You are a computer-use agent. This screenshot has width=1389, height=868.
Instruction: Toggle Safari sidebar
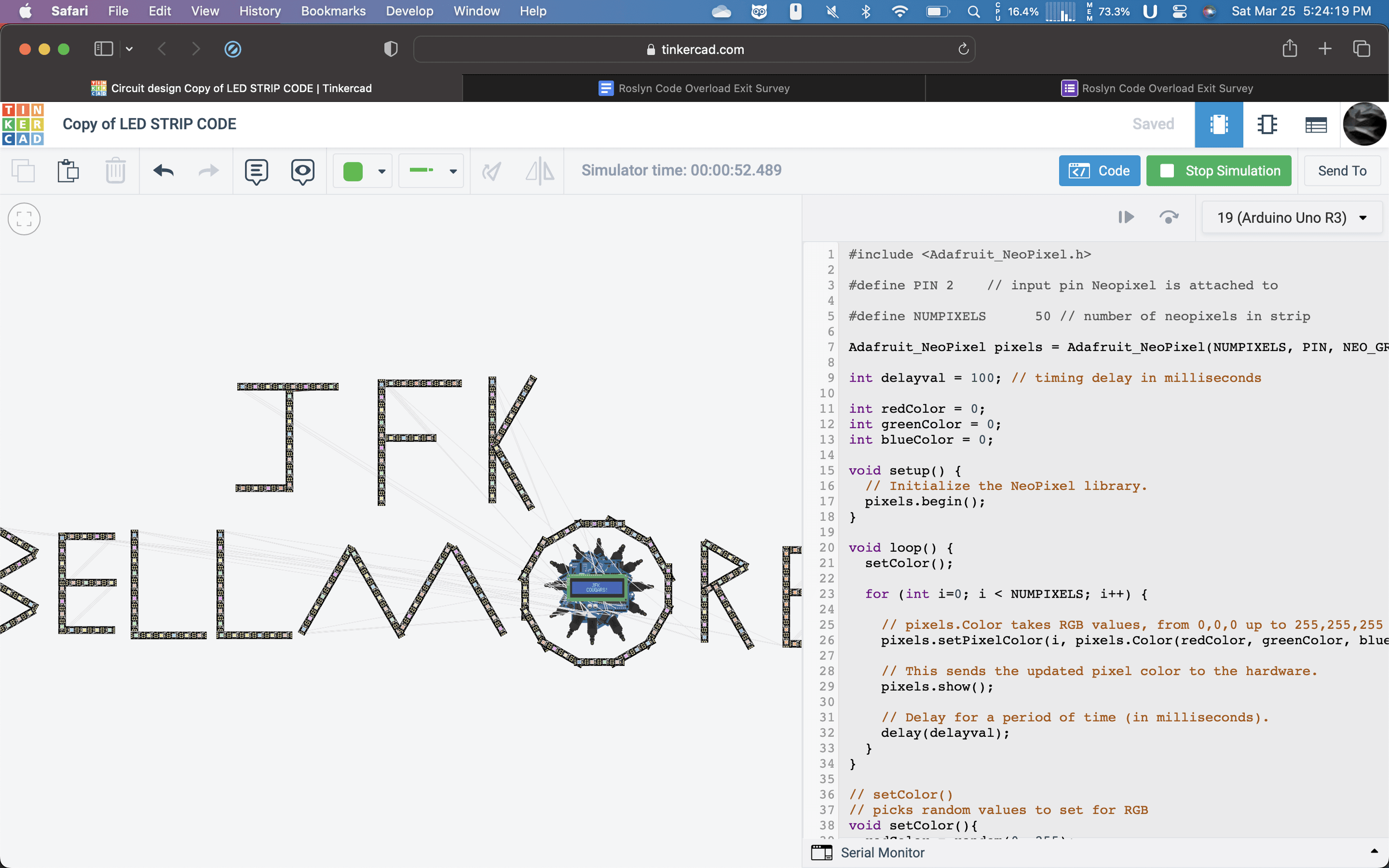[x=103, y=49]
